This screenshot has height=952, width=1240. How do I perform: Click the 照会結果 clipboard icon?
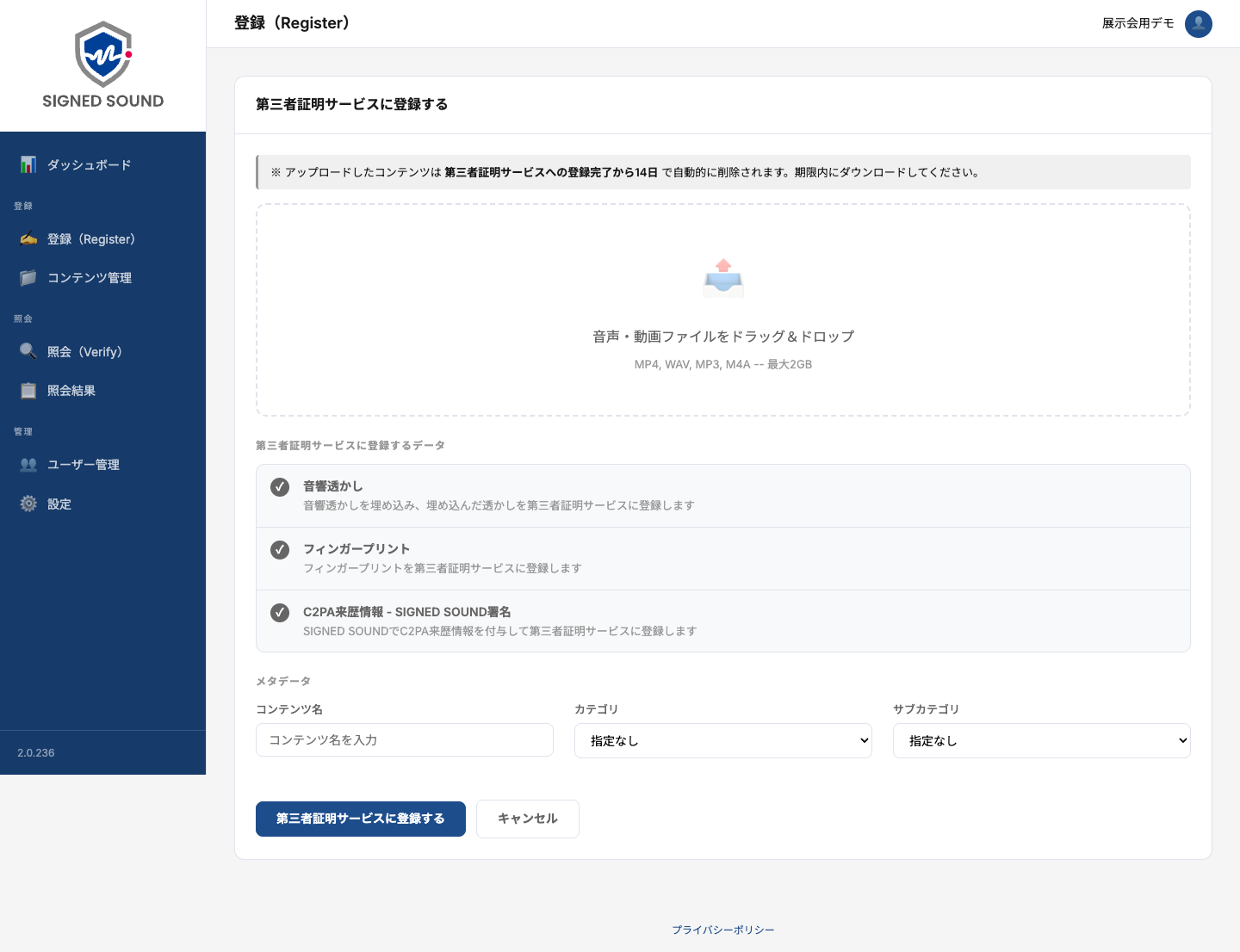[28, 390]
